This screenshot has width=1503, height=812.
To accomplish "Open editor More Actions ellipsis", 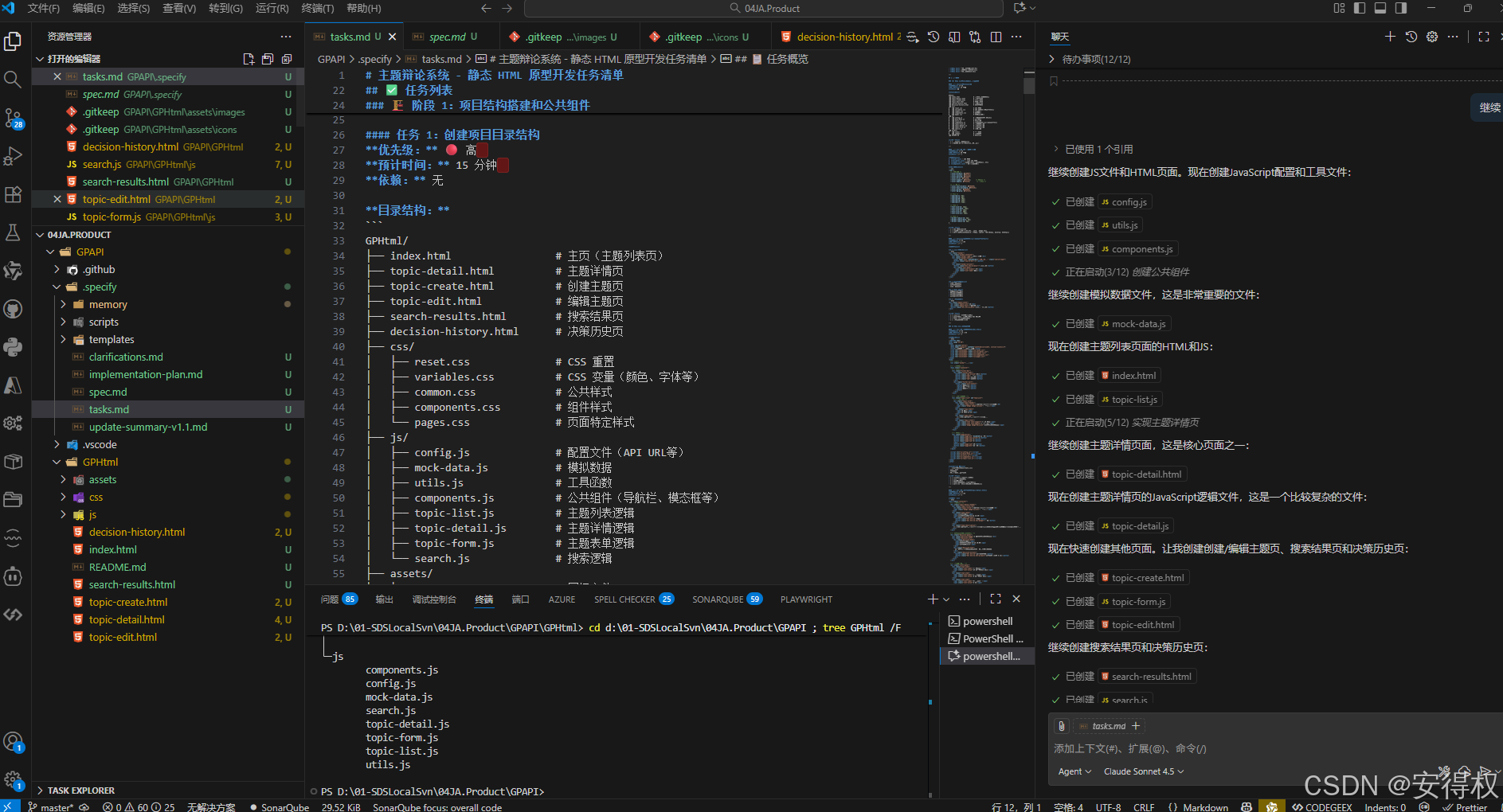I will [x=1016, y=37].
